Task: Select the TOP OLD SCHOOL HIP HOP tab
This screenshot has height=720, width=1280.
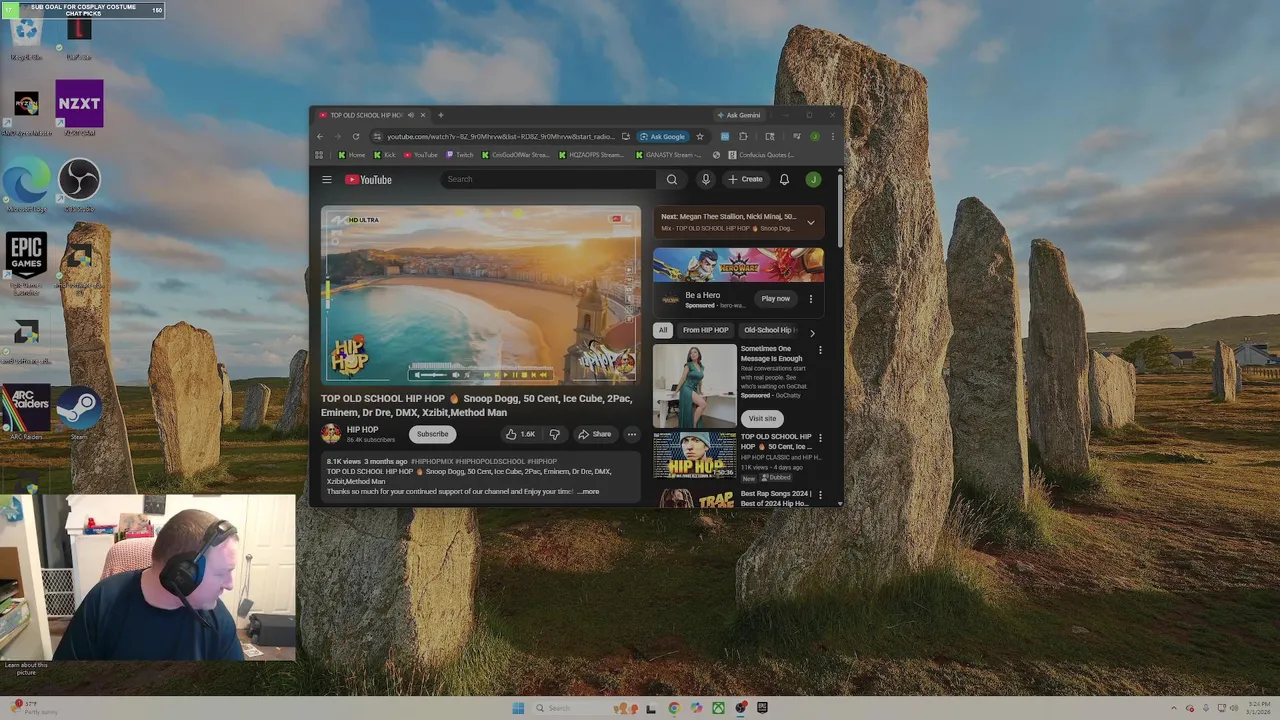Action: coord(366,115)
